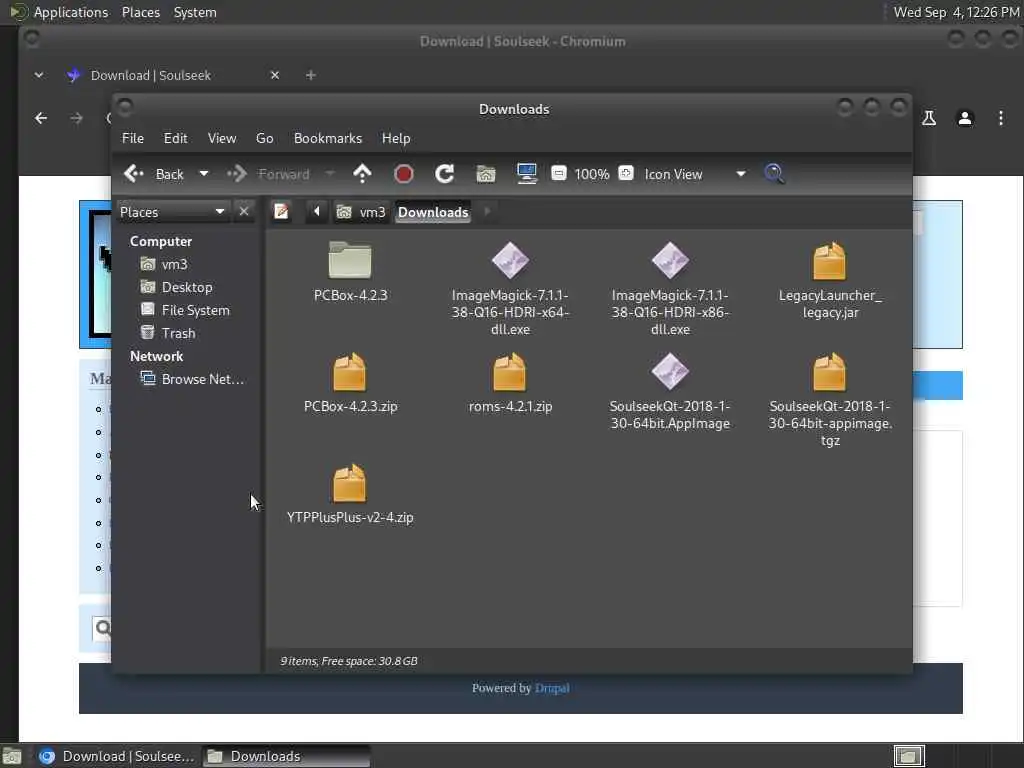Select the SoulseekQt appimage.tgz archive icon
This screenshot has width=1024, height=768.
829,372
